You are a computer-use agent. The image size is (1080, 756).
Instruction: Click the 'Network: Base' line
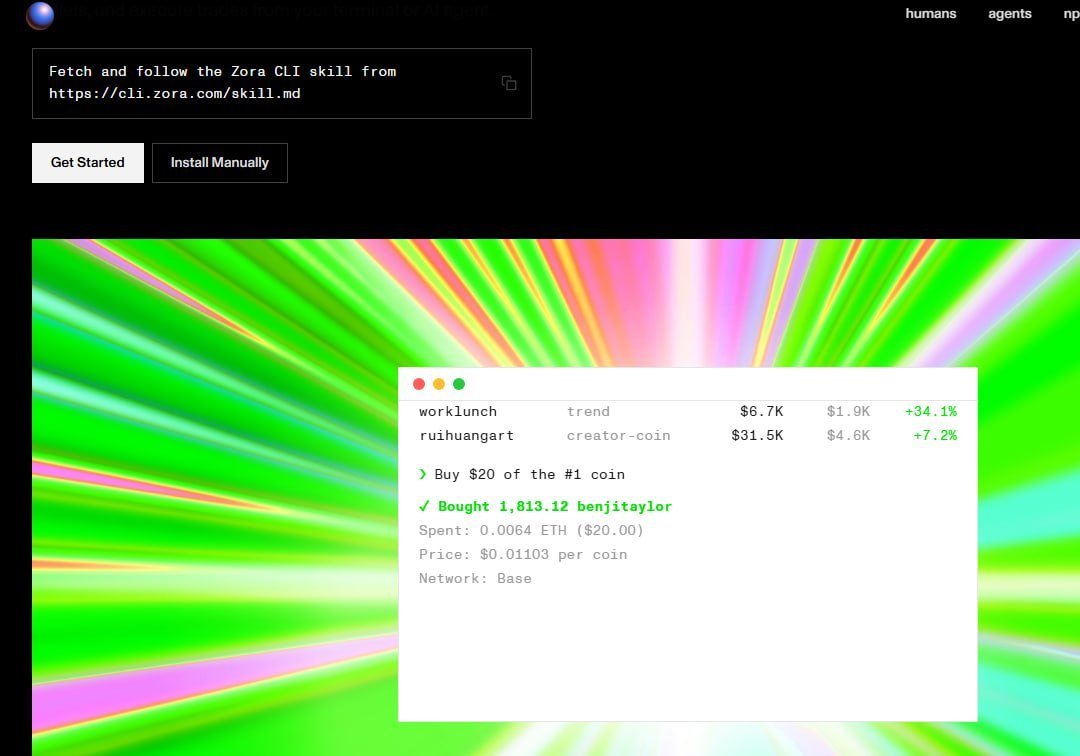click(475, 578)
